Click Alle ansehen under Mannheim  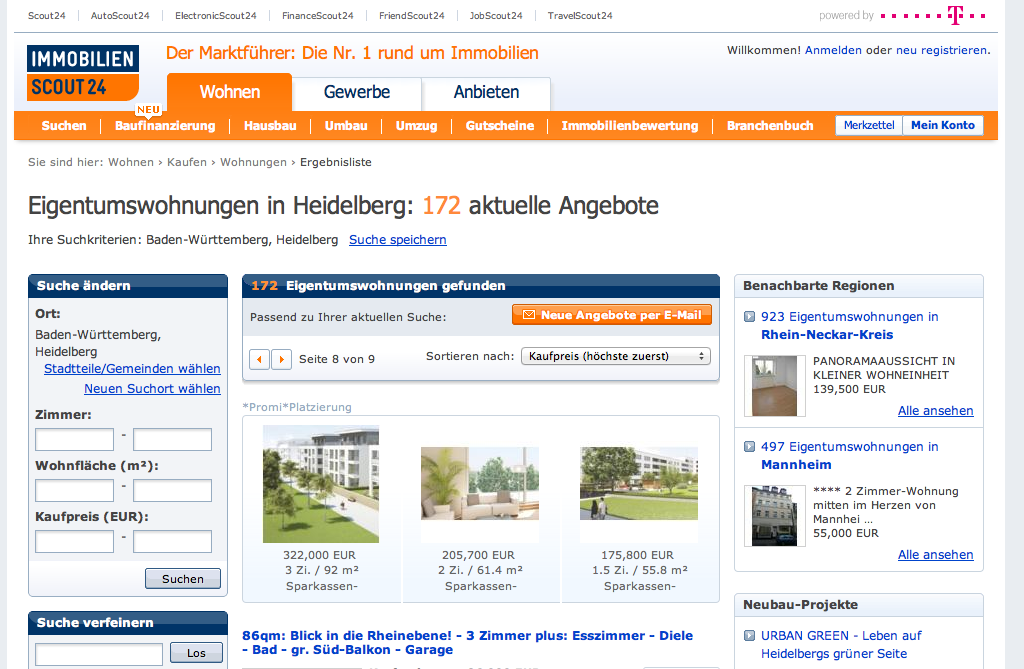tap(935, 555)
